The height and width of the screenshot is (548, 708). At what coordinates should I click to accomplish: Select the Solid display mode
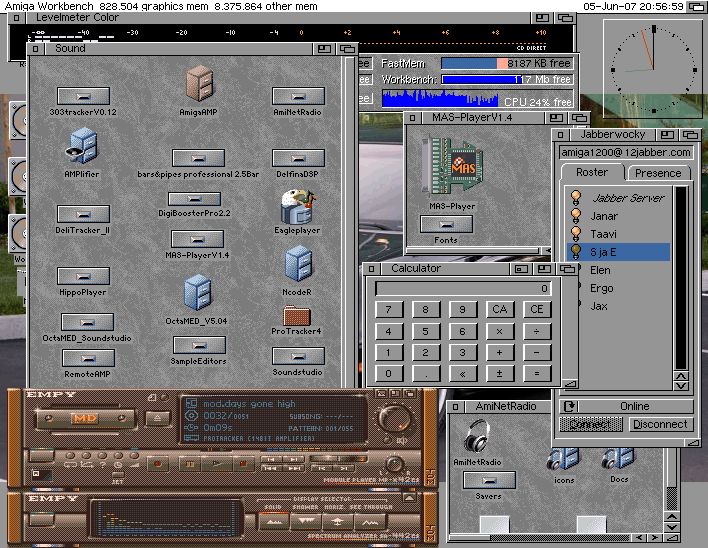pos(274,522)
